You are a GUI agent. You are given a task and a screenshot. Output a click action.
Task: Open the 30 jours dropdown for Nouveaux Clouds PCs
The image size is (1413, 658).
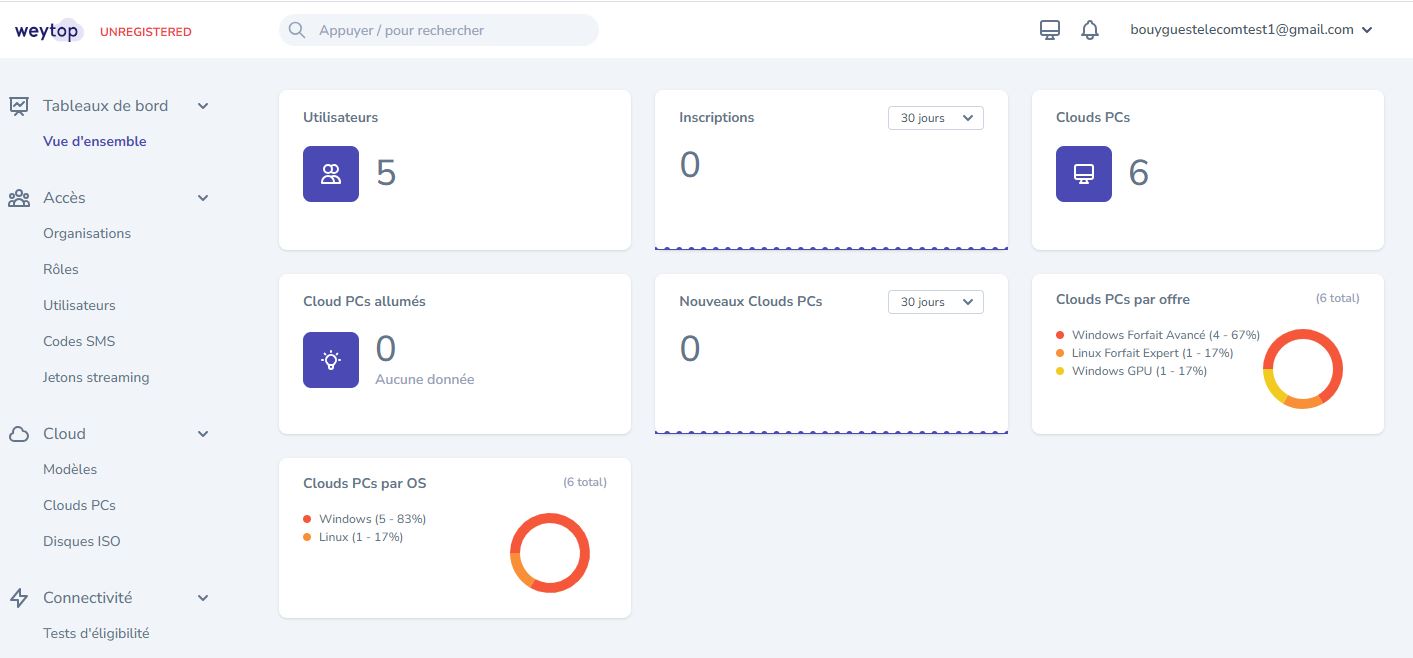click(935, 301)
